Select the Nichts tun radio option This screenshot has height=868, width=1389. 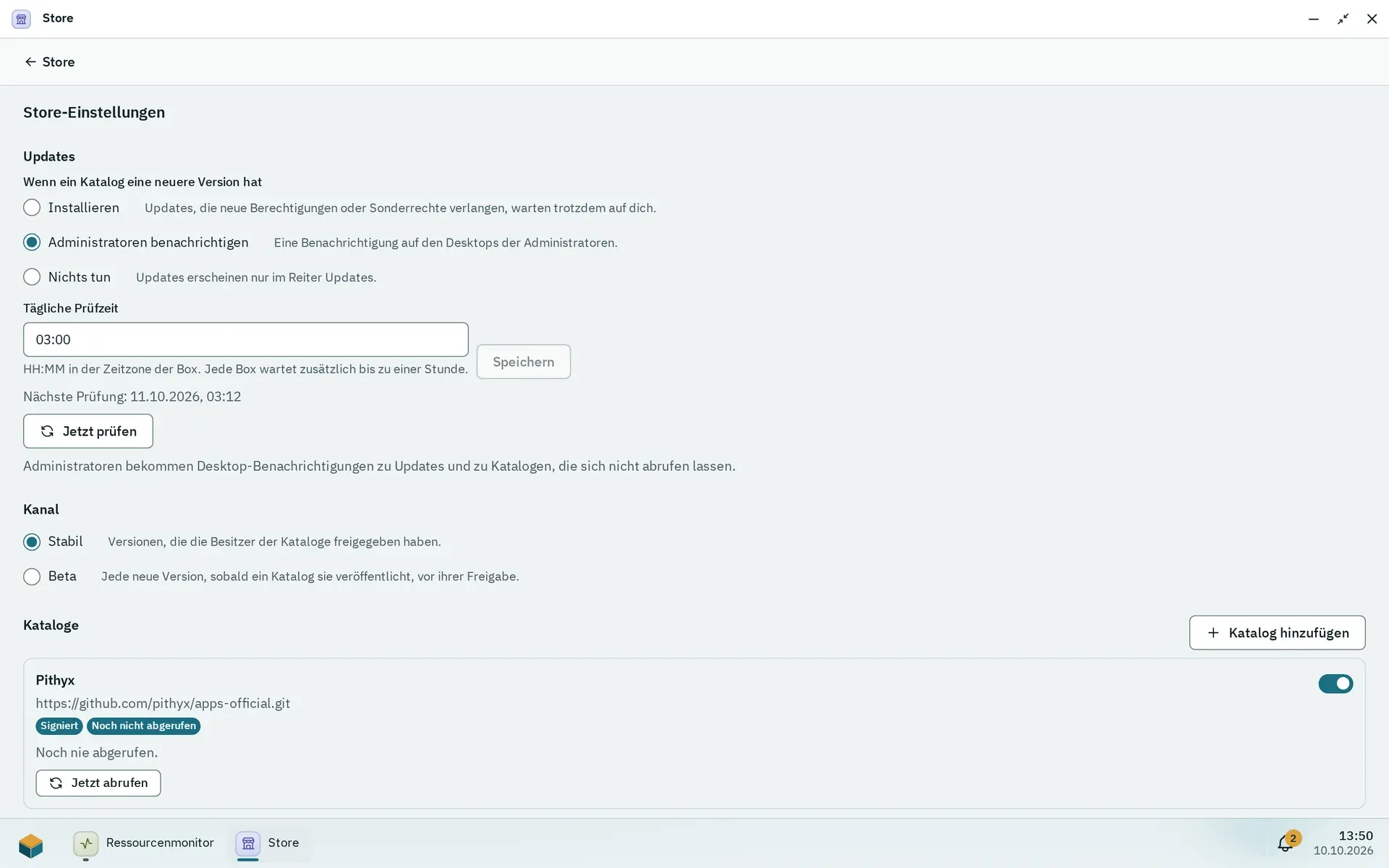click(x=32, y=278)
